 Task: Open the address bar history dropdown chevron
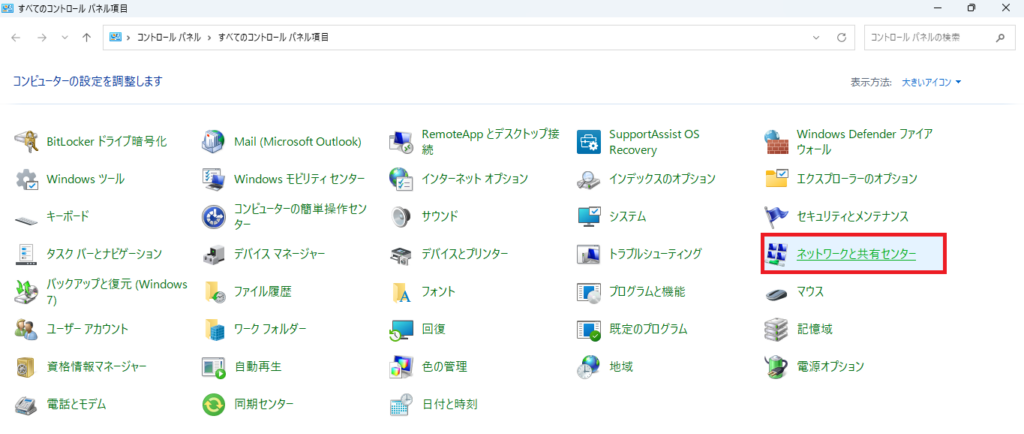[816, 37]
